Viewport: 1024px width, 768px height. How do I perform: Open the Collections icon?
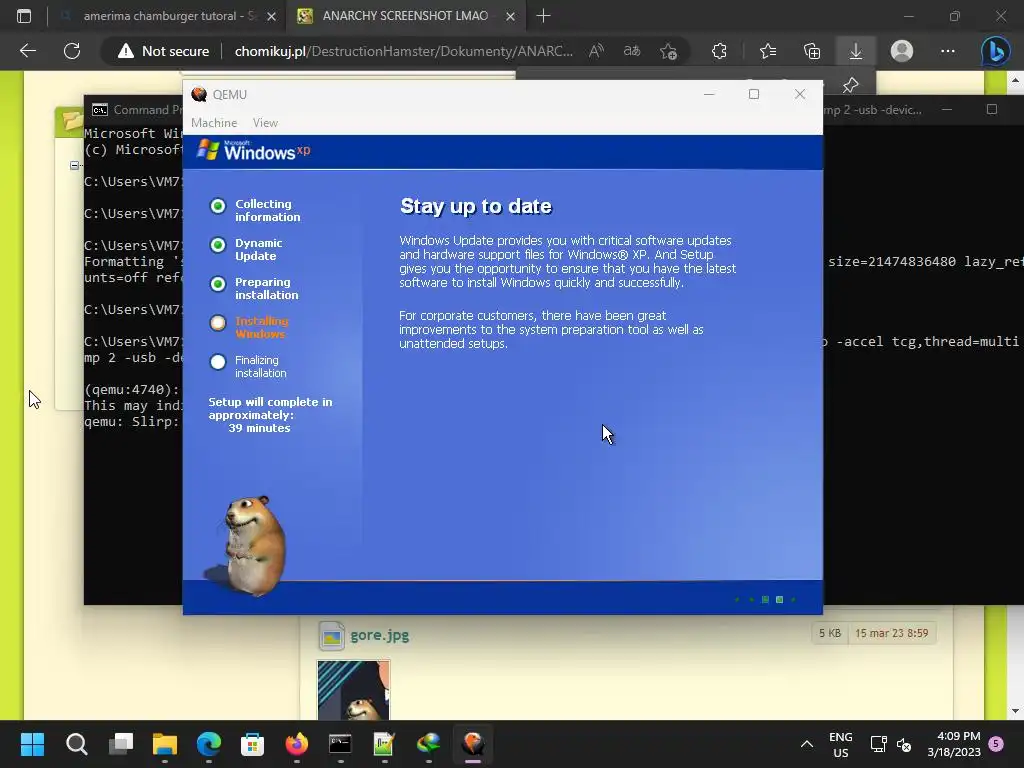812,51
